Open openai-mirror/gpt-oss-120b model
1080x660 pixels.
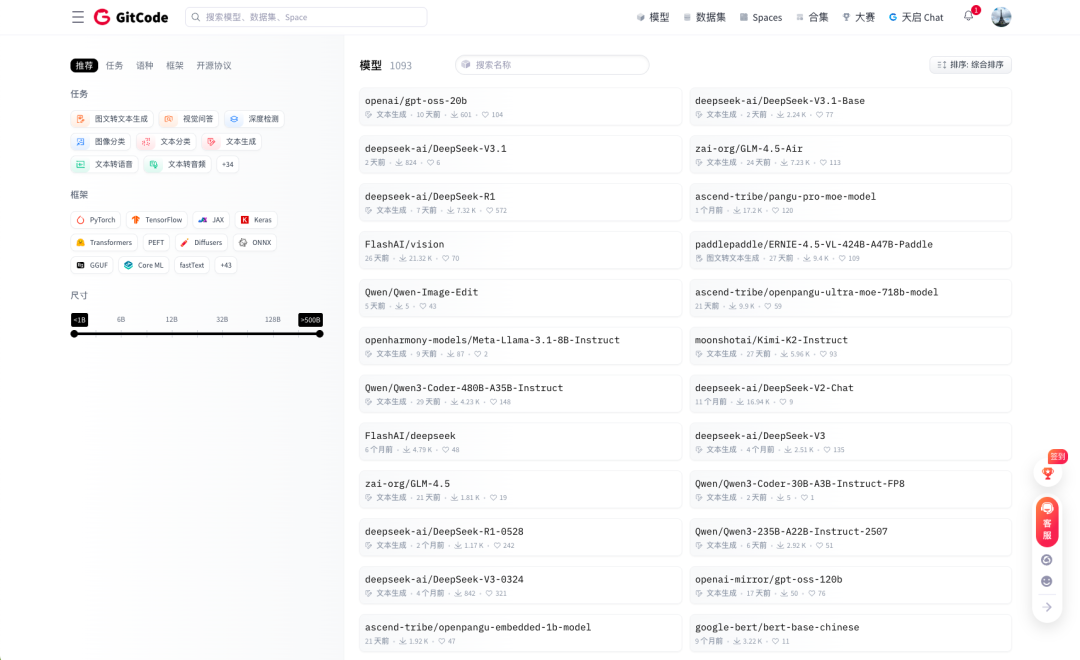coord(850,586)
